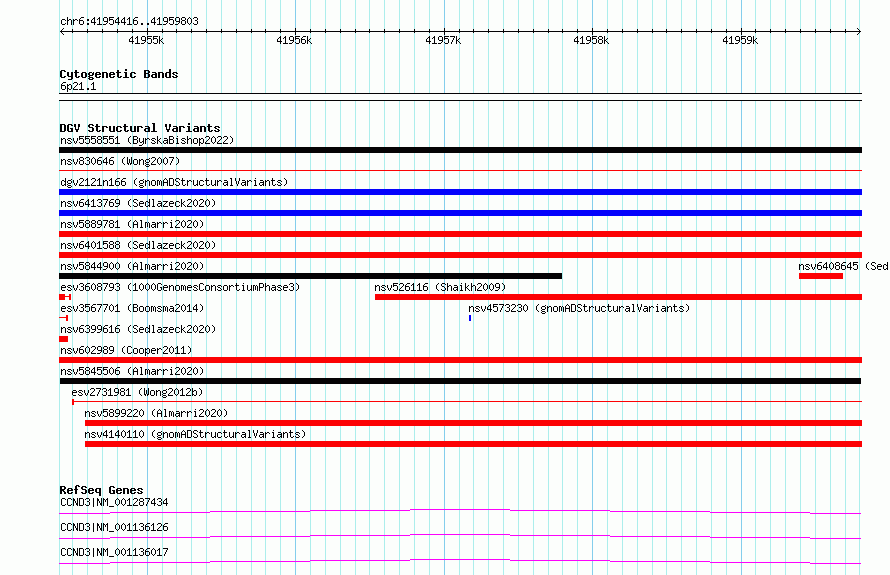Select variant label esv2731981 (Wong2012b)
890x575 pixels.
click(x=137, y=392)
